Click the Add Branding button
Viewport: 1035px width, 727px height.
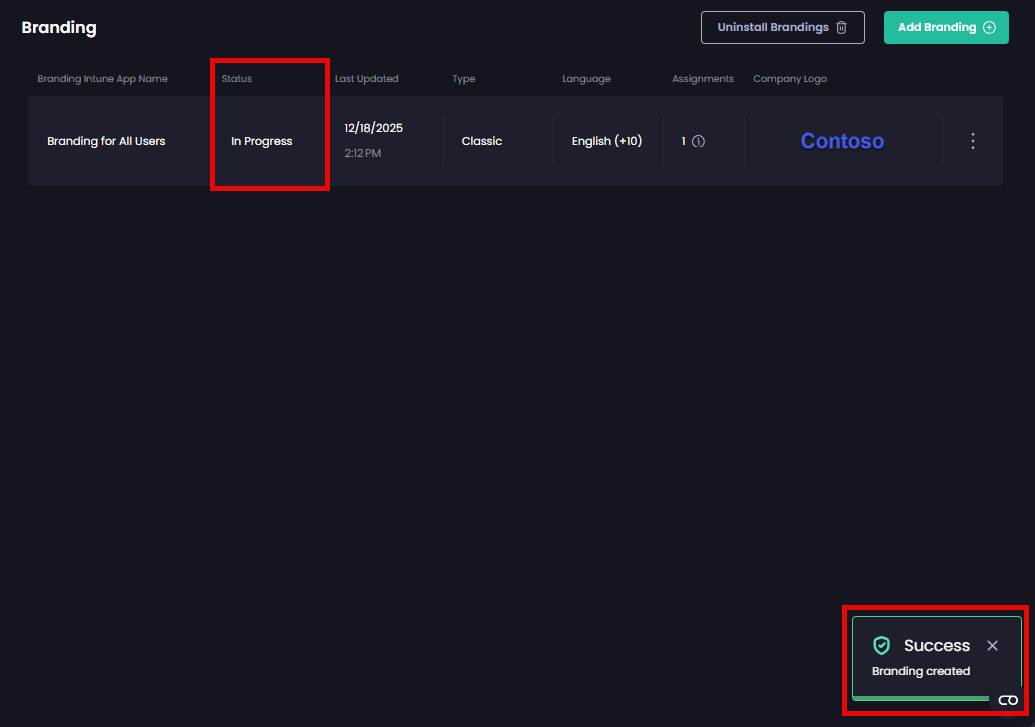click(946, 27)
